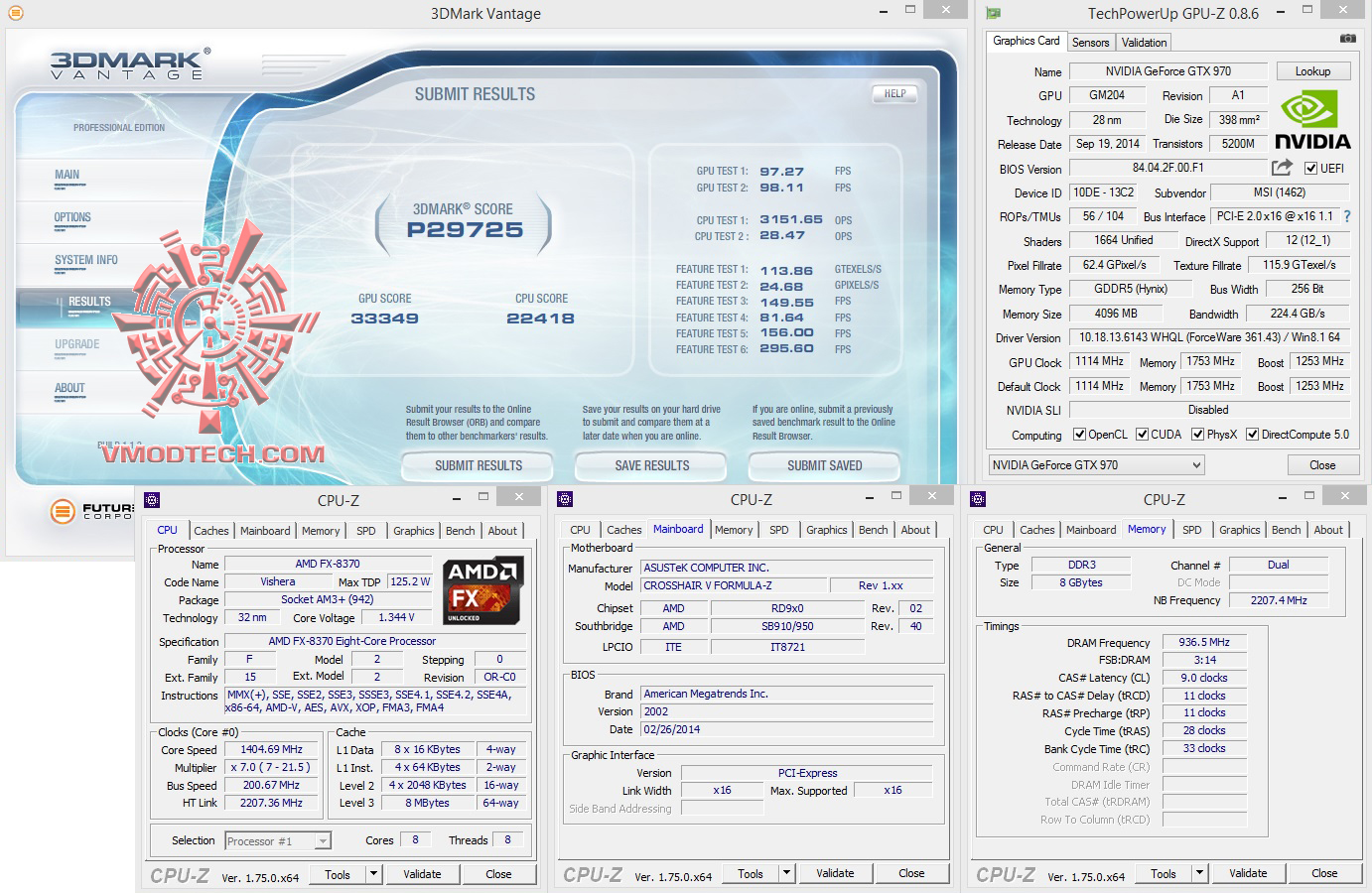
Task: Click the BIOS date 02/26/2014
Action: pos(786,729)
